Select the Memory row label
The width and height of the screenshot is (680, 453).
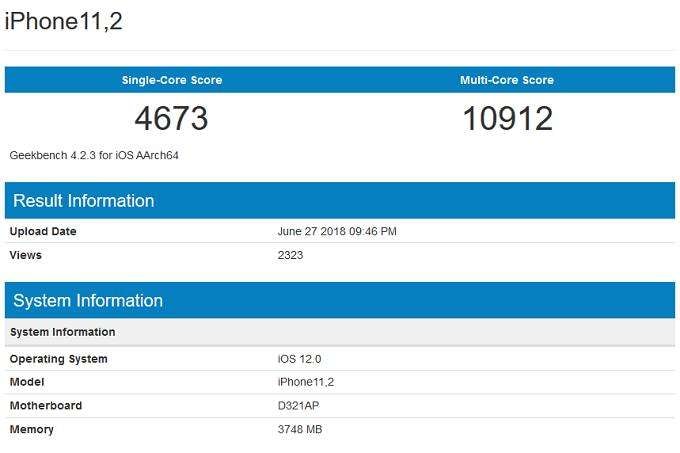coord(32,430)
